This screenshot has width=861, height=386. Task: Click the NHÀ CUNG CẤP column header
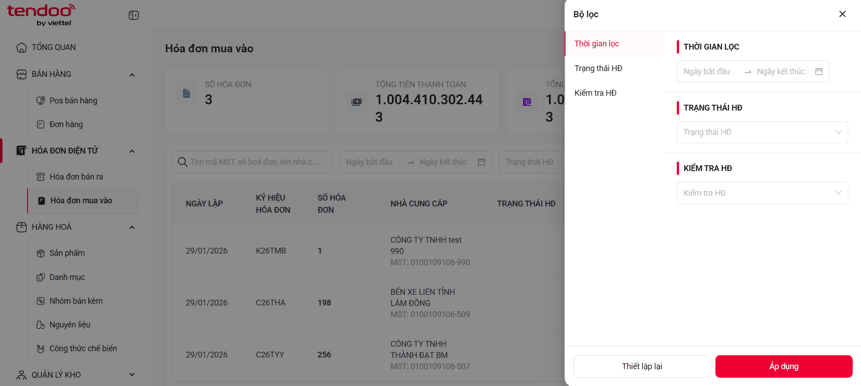tap(419, 204)
